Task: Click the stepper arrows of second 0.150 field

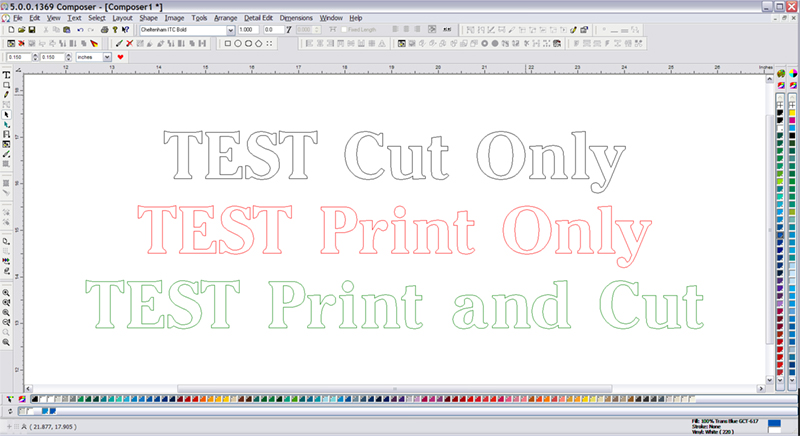Action: (x=68, y=57)
